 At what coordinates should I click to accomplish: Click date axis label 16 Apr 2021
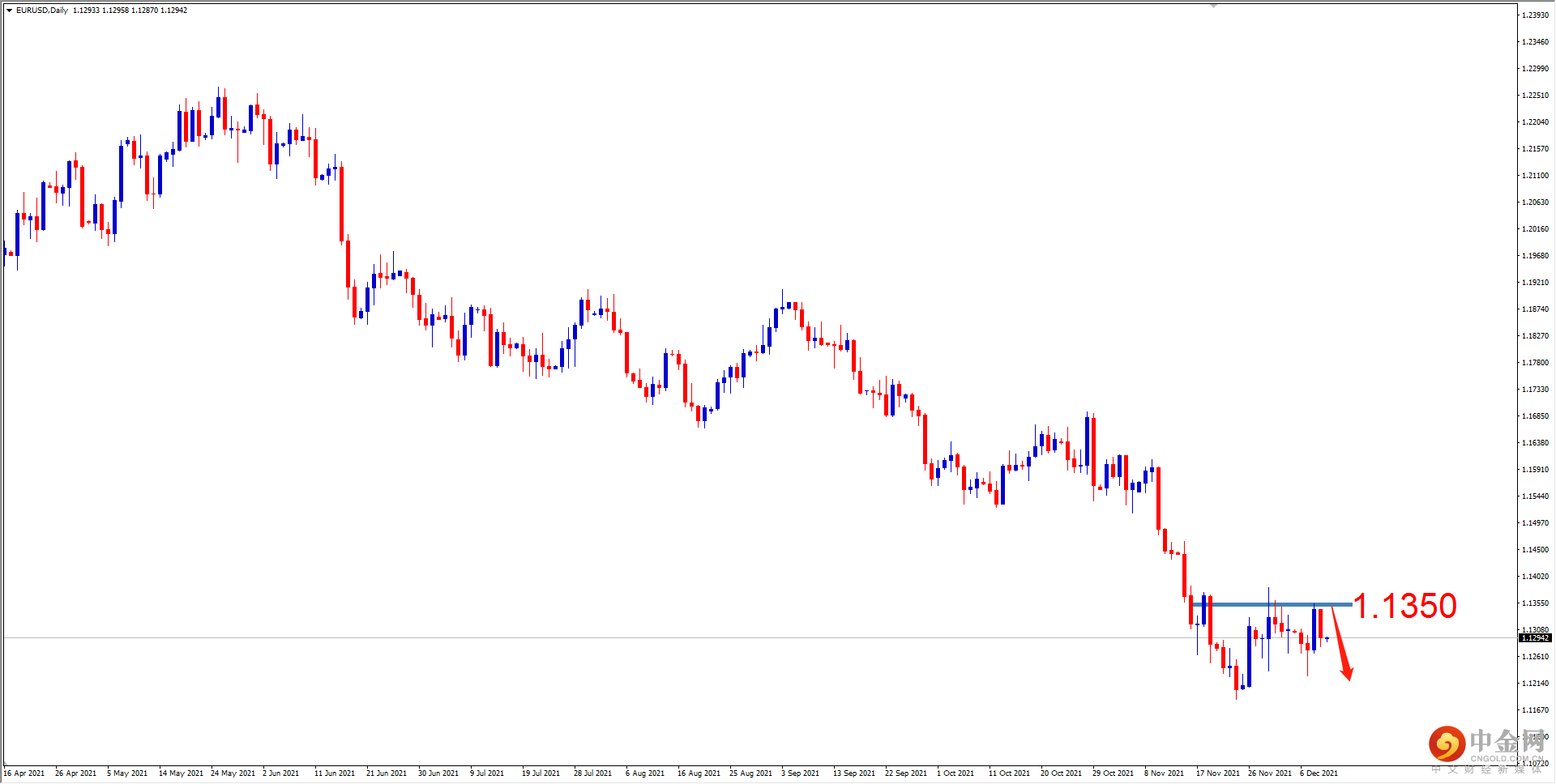click(24, 773)
